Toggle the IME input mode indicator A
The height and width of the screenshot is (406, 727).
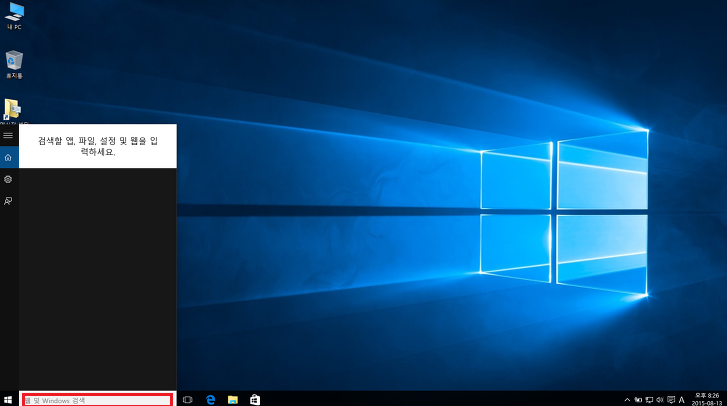[x=682, y=400]
